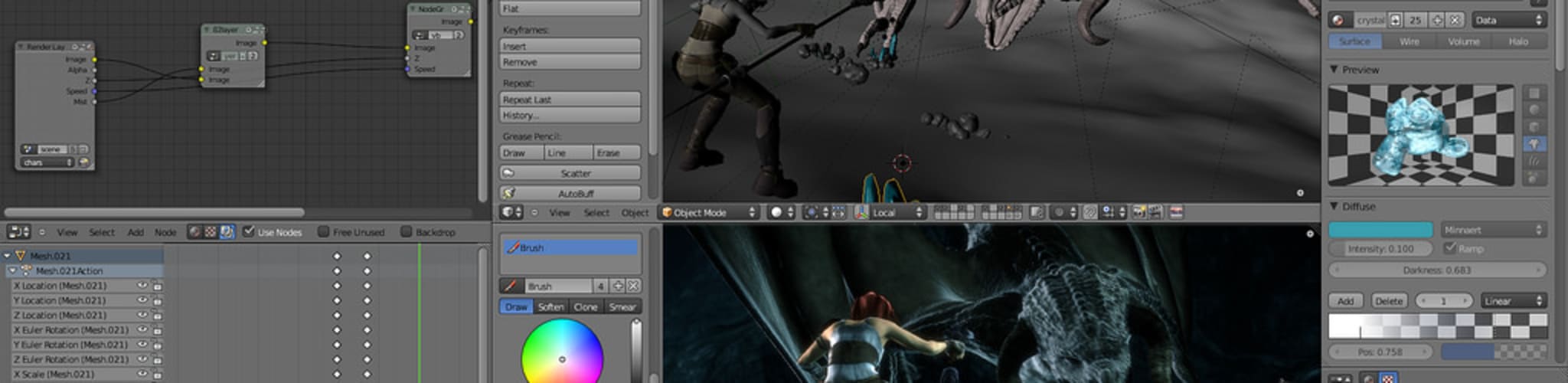This screenshot has width=1568, height=383.
Task: Click the diffuse color swatch
Action: [1380, 230]
